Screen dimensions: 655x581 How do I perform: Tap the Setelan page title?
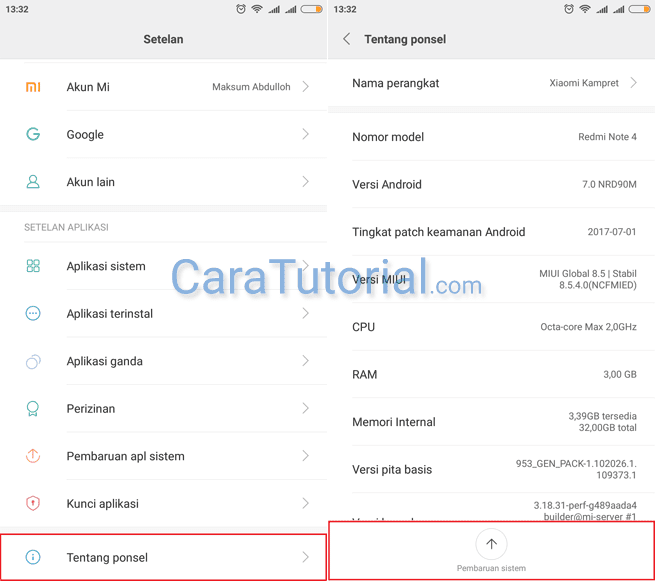click(x=163, y=39)
